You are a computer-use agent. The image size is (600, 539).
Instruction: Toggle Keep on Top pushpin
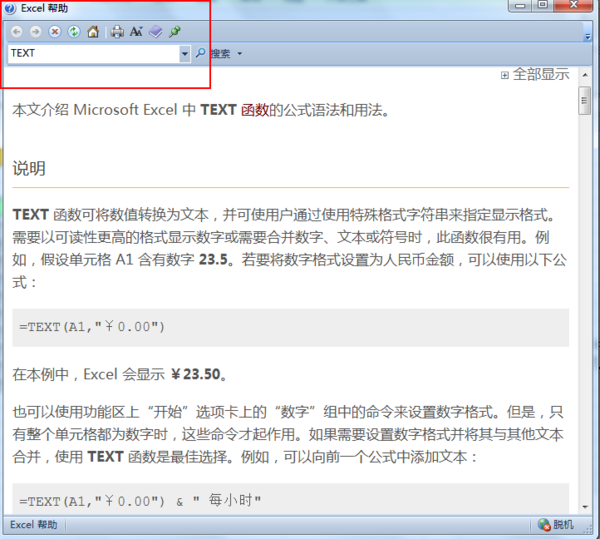click(x=175, y=32)
